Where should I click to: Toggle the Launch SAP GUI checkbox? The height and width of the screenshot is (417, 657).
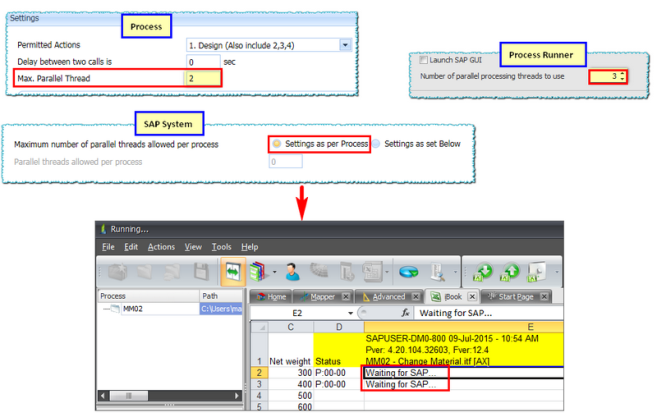coord(424,60)
